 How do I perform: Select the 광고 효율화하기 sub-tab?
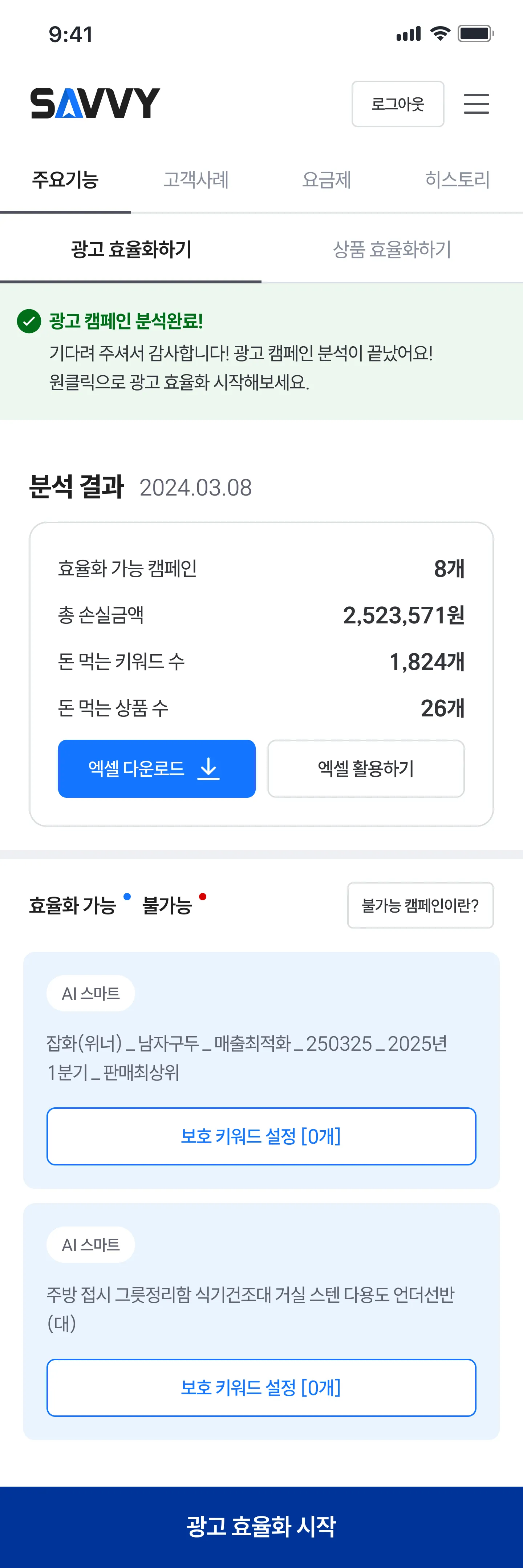pyautogui.click(x=131, y=250)
